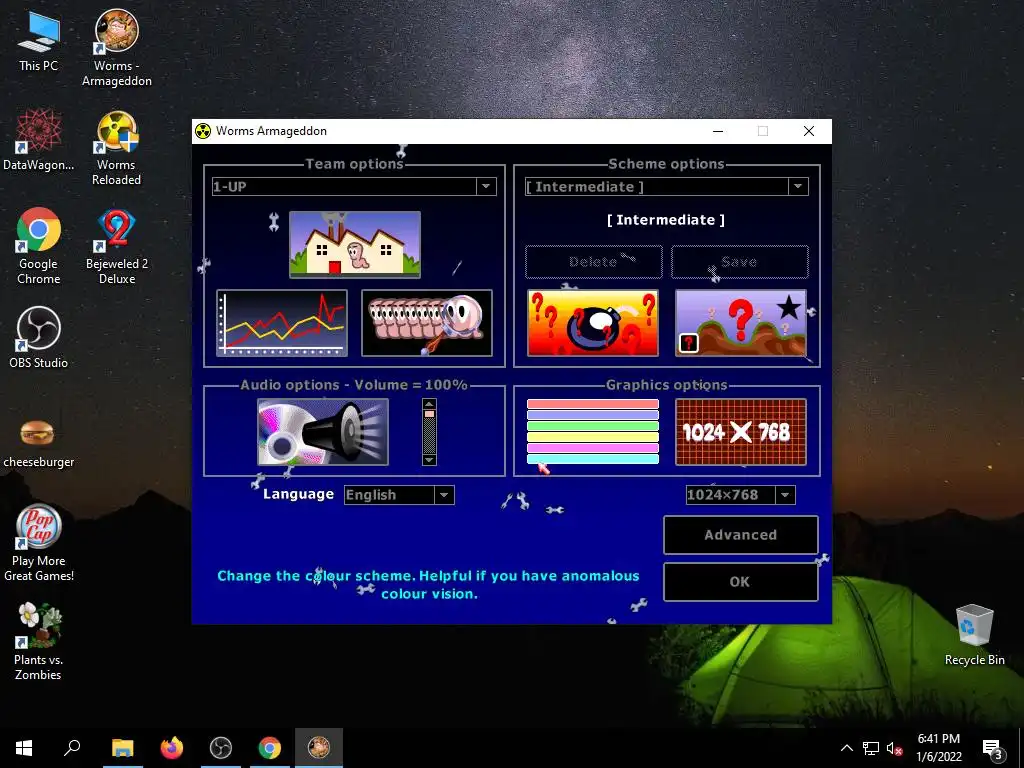Switch to Chrome in the taskbar

(270, 748)
